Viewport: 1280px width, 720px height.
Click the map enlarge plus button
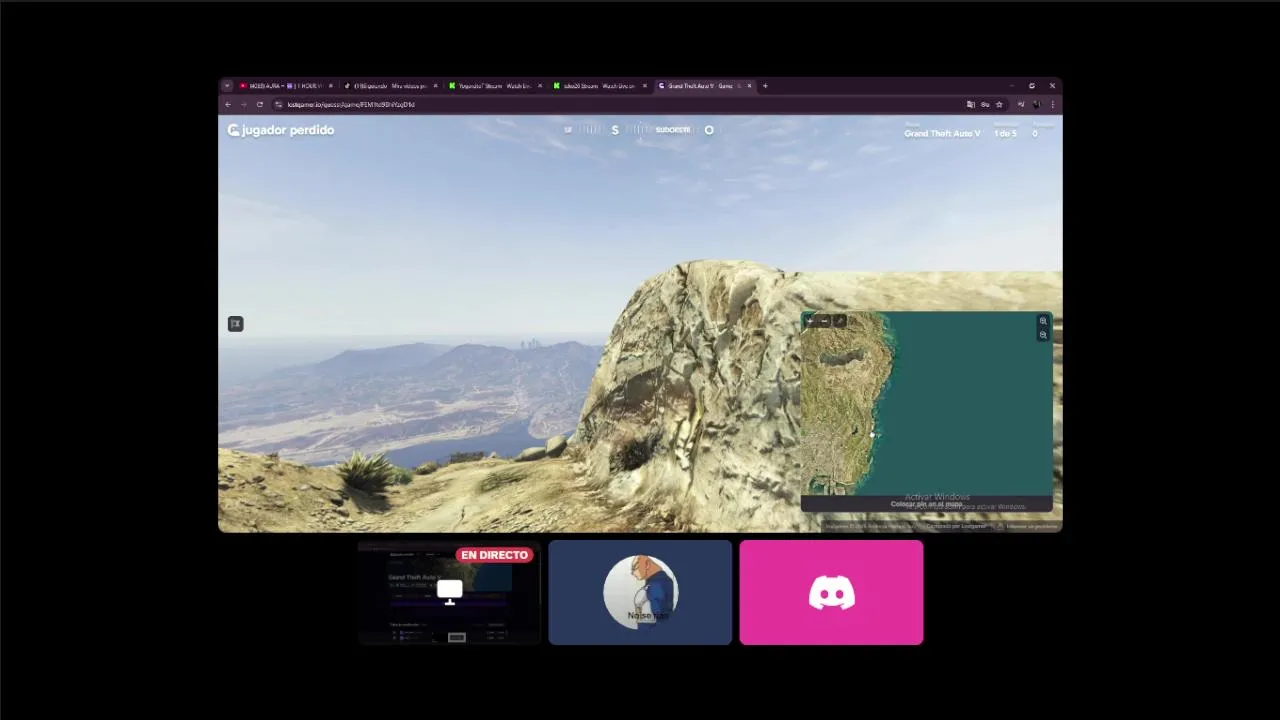coord(809,321)
